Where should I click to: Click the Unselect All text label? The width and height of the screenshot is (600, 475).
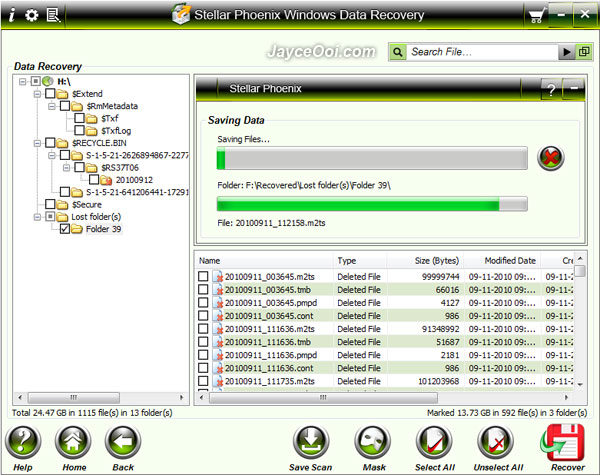coord(498,467)
